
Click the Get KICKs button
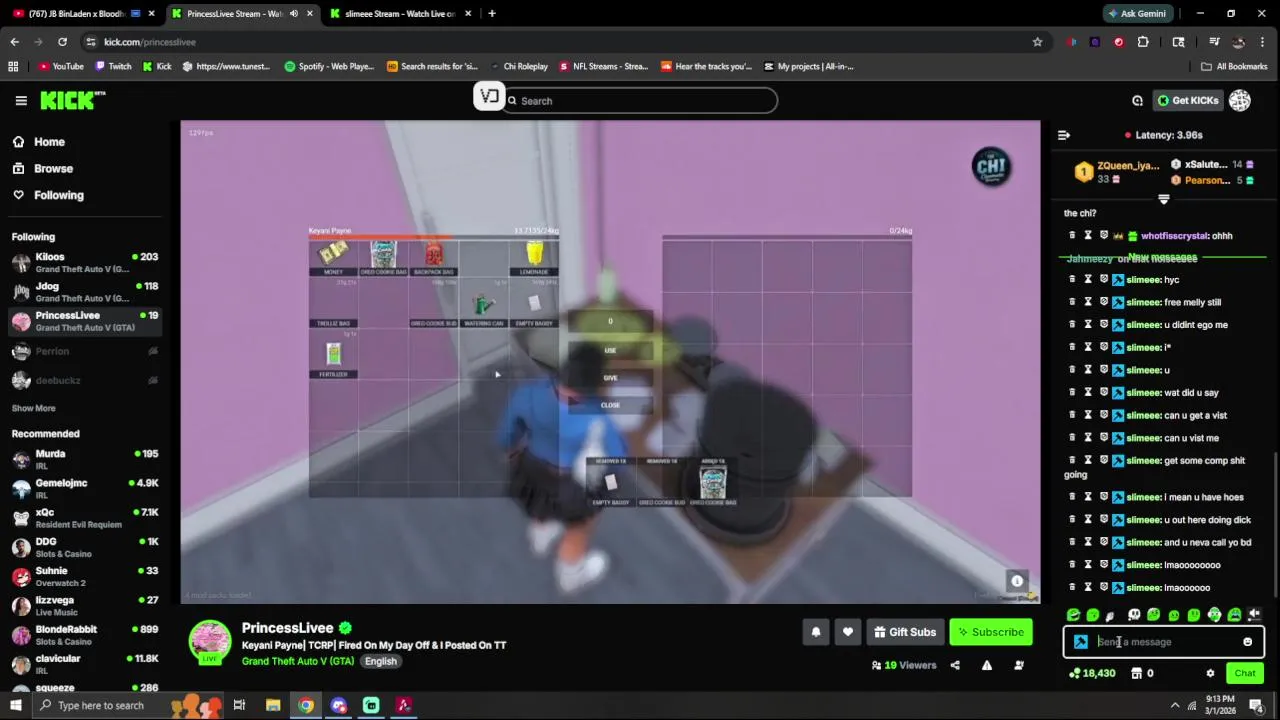tap(1188, 100)
